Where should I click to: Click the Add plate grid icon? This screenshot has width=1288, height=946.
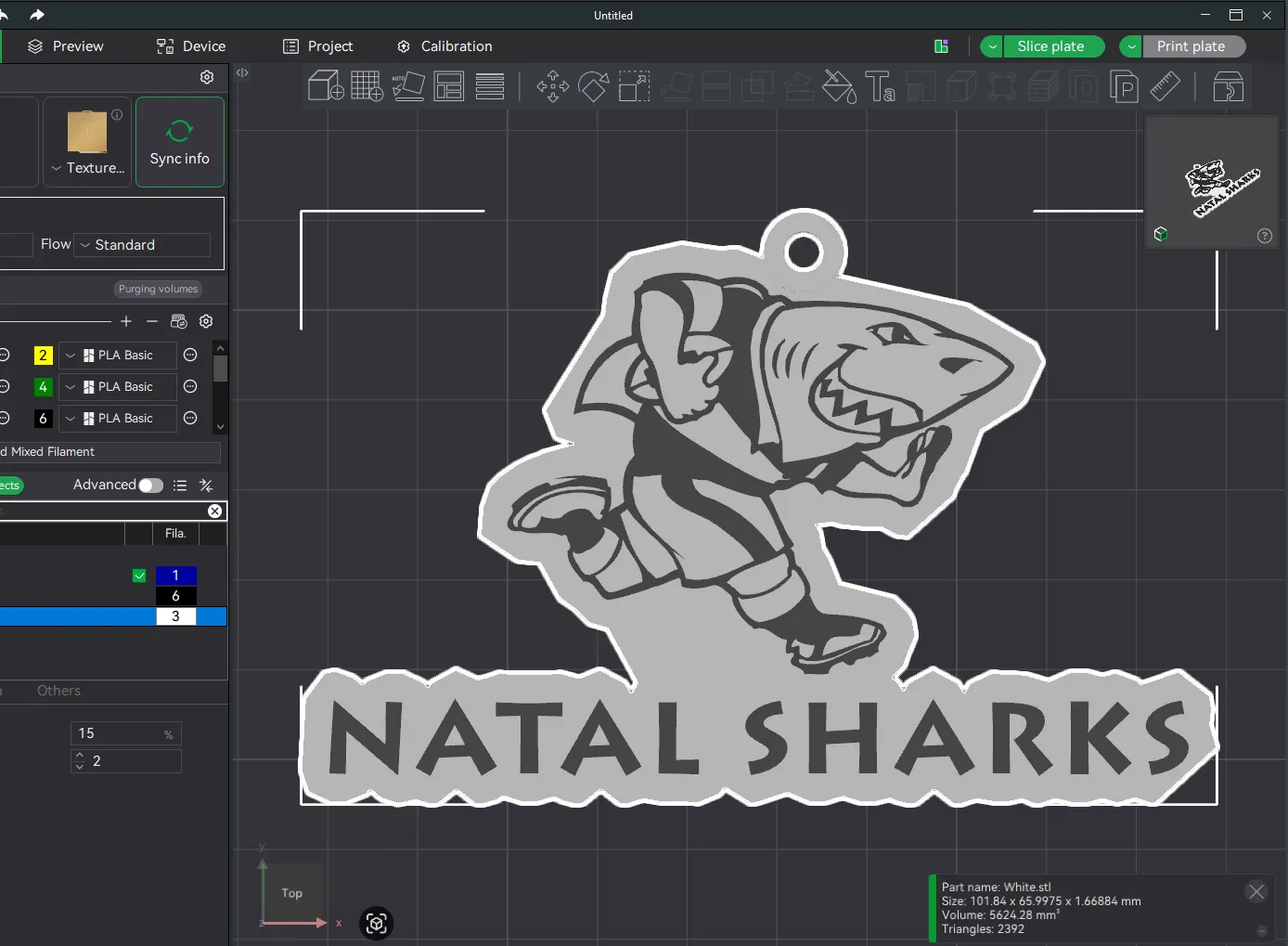[x=367, y=86]
